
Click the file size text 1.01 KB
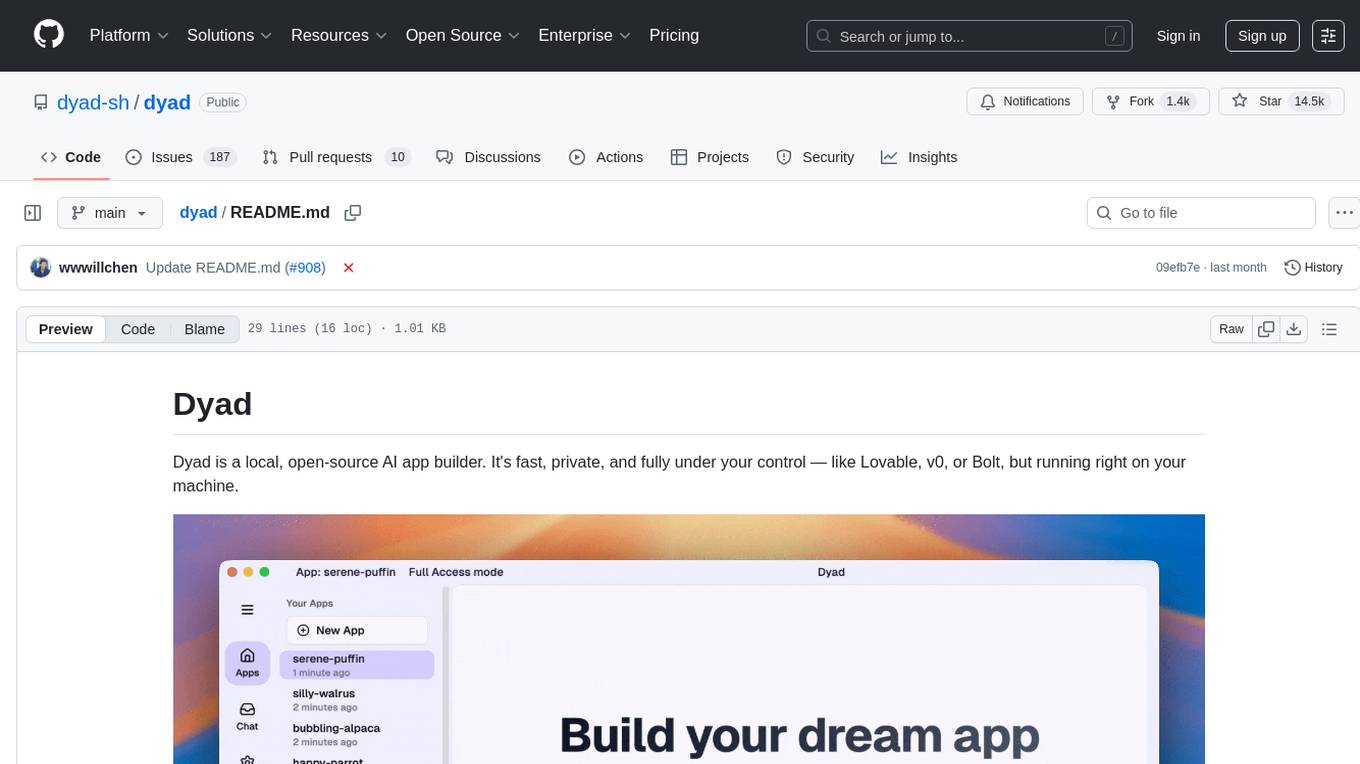coord(420,329)
